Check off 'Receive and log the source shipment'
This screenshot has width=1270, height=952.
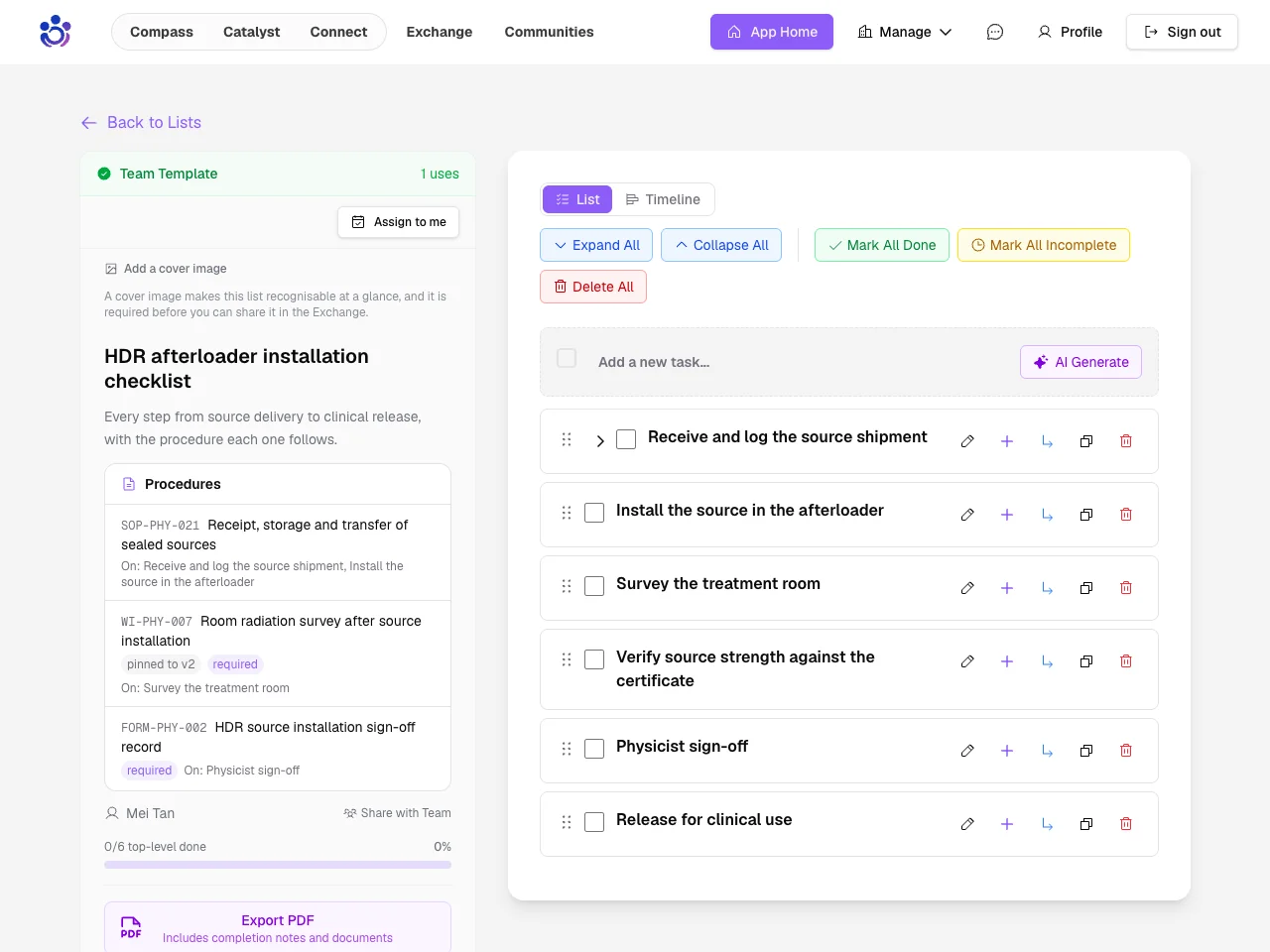click(x=626, y=439)
